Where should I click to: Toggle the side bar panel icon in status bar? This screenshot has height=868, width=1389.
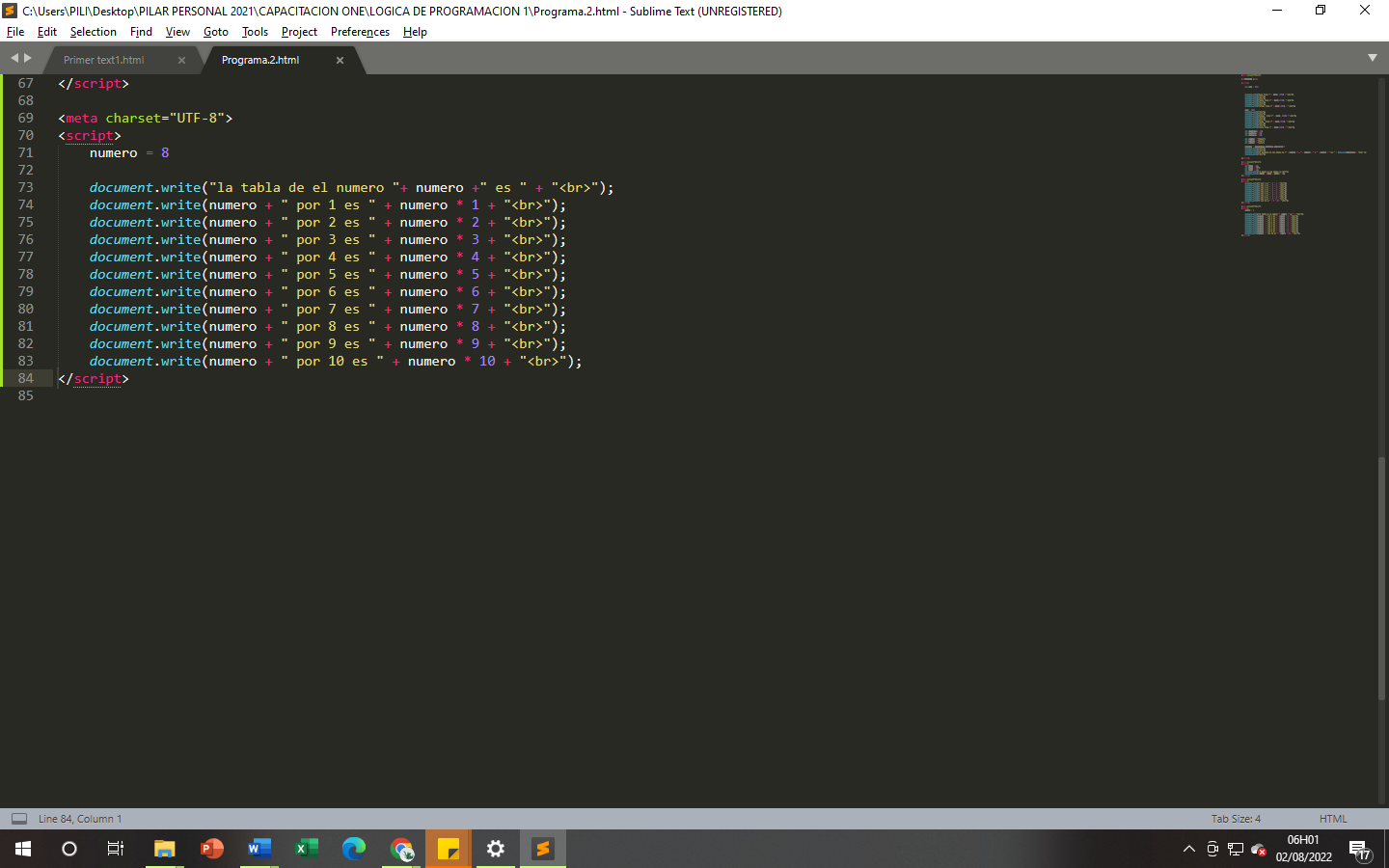(19, 819)
